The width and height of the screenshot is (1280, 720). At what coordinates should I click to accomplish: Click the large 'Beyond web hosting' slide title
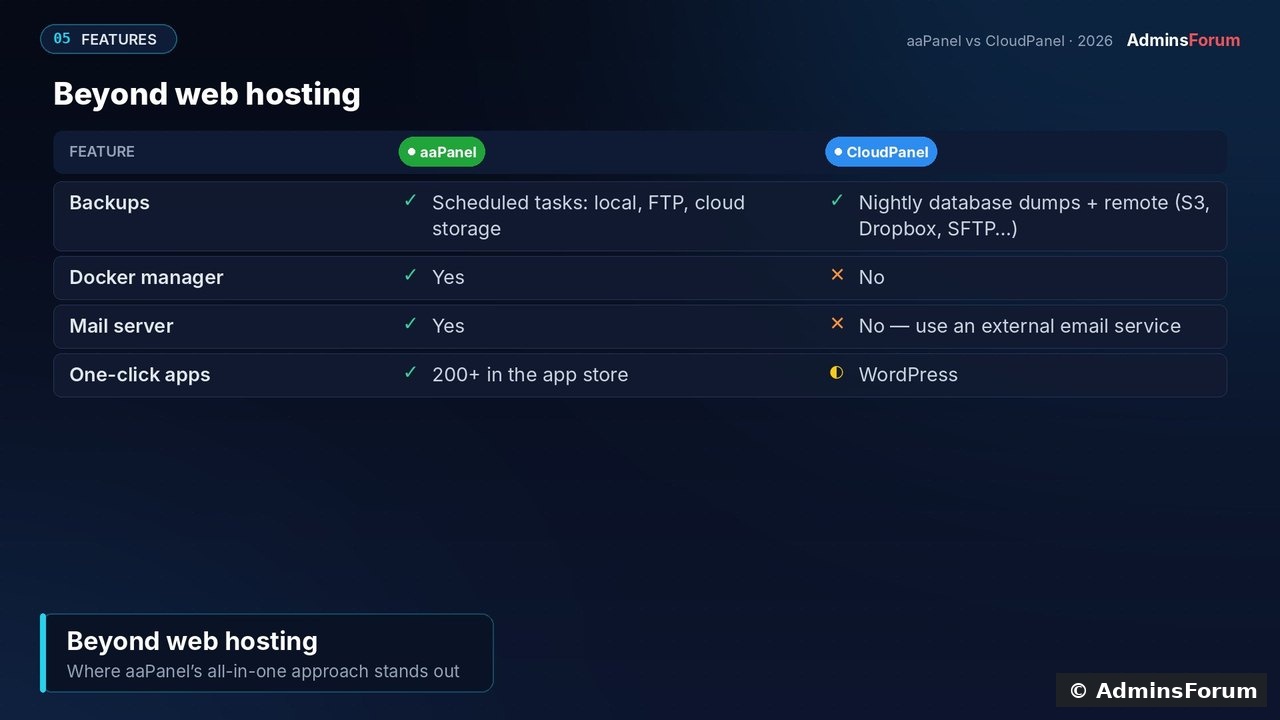click(x=207, y=94)
